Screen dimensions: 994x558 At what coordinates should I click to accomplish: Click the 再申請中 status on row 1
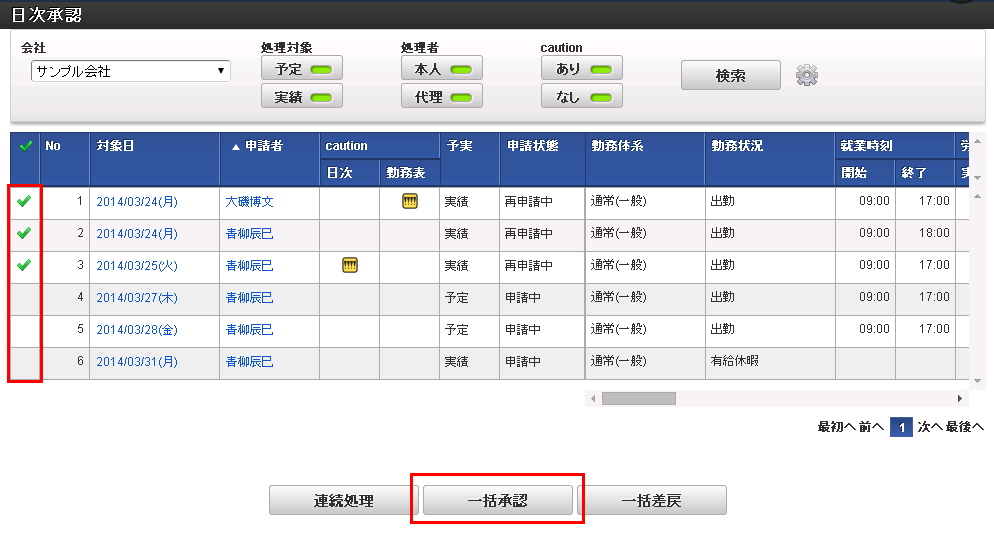pyautogui.click(x=528, y=201)
